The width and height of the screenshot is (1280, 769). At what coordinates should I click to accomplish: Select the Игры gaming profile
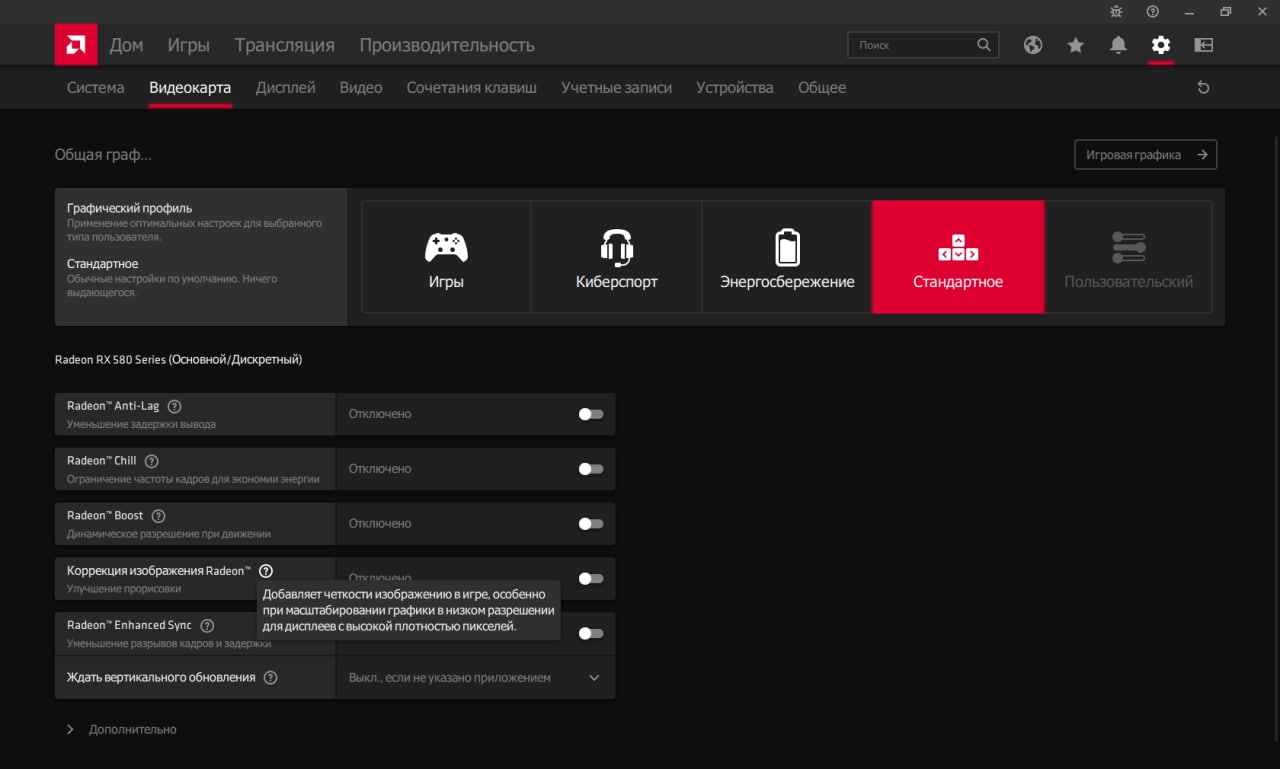pyautogui.click(x=446, y=257)
